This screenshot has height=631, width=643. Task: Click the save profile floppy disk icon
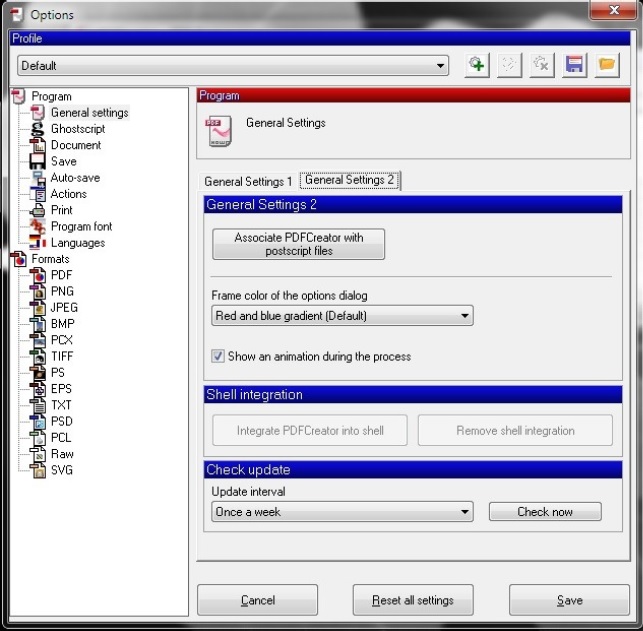pyautogui.click(x=574, y=65)
